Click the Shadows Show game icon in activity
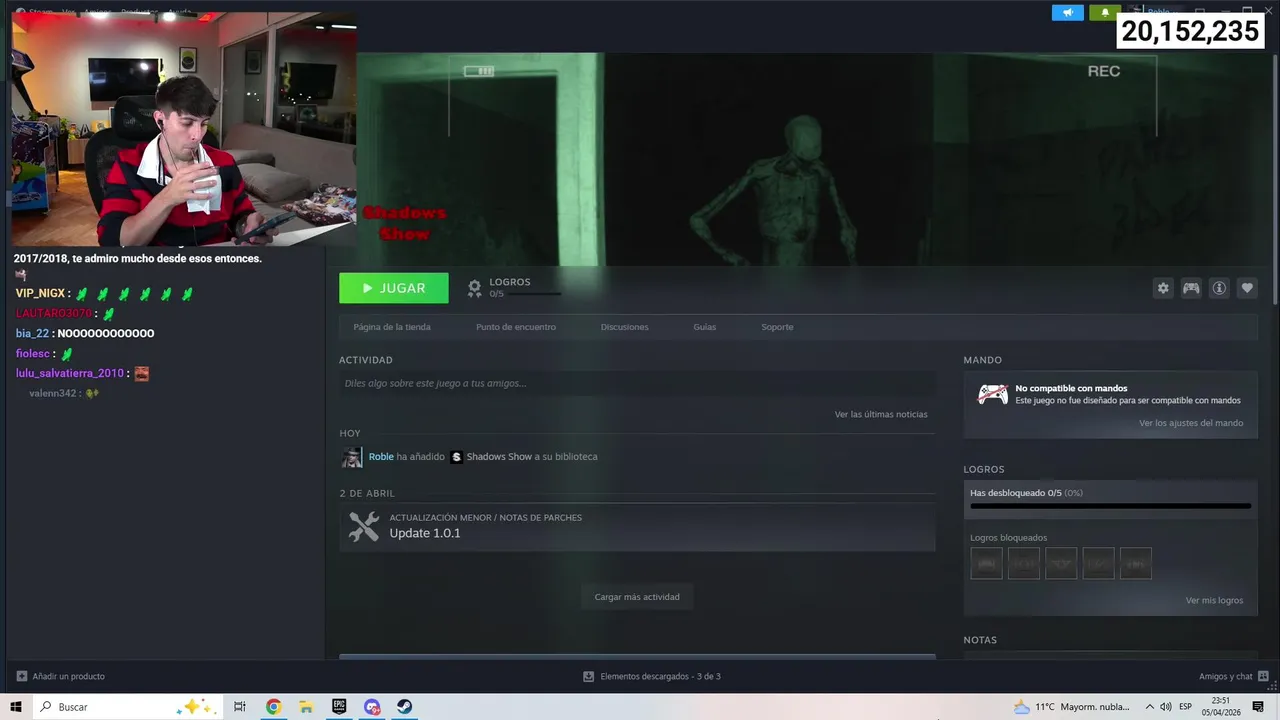 click(456, 457)
